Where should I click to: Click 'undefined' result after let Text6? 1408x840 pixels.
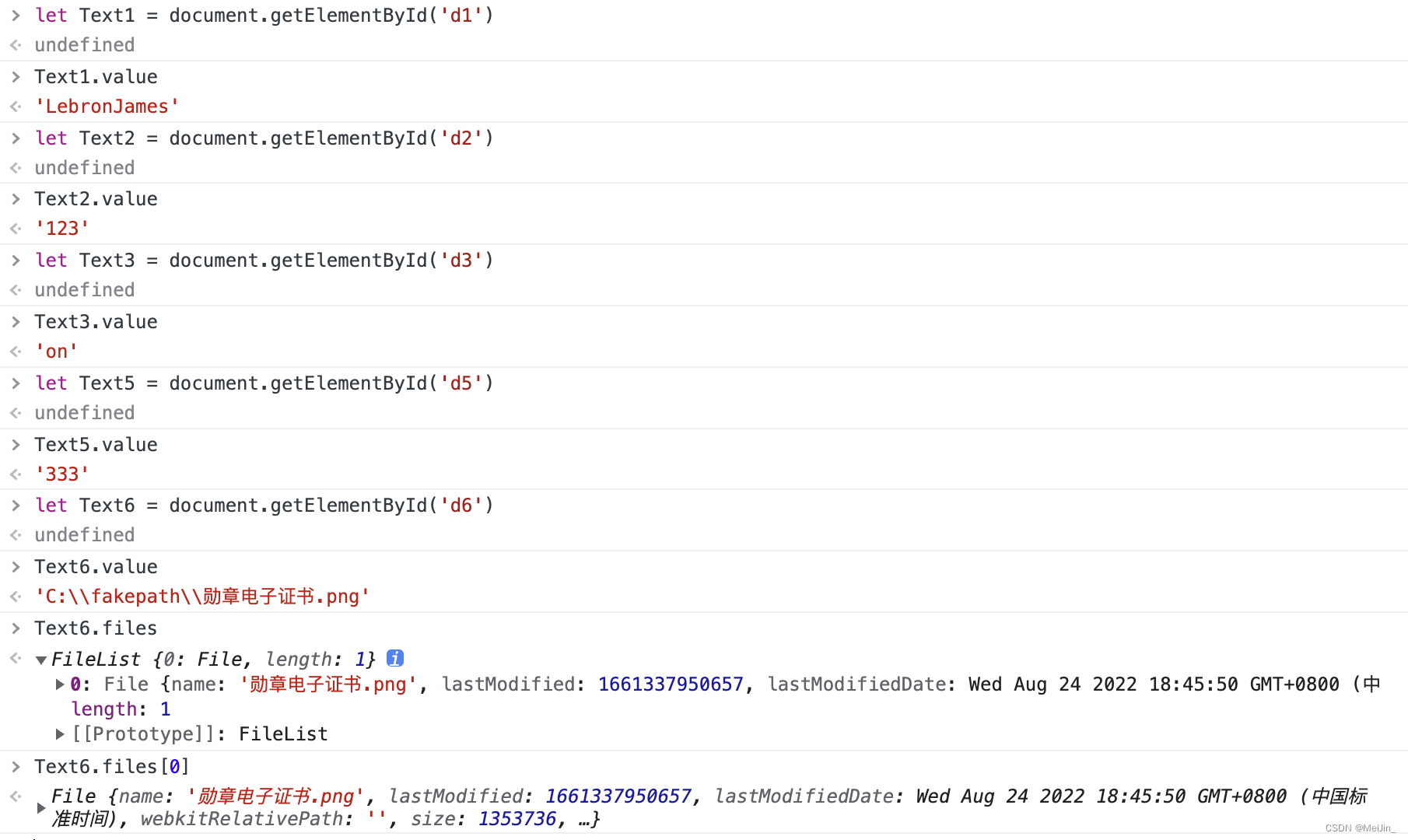(85, 535)
